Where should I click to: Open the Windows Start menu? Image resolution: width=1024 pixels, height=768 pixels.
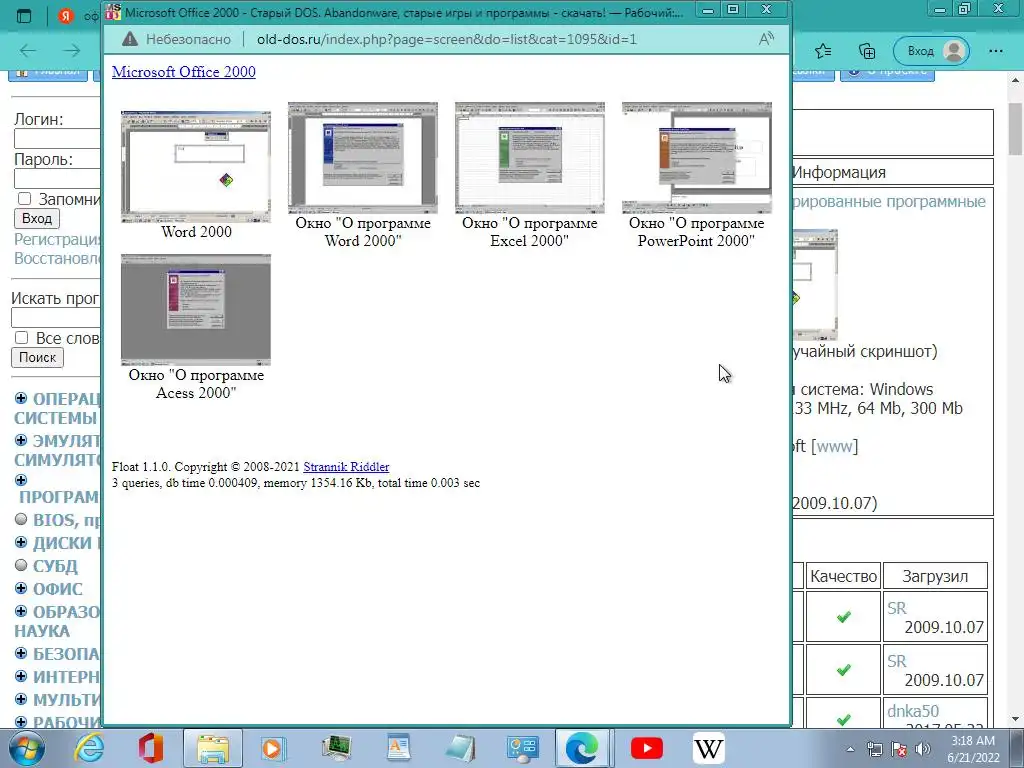[x=26, y=748]
